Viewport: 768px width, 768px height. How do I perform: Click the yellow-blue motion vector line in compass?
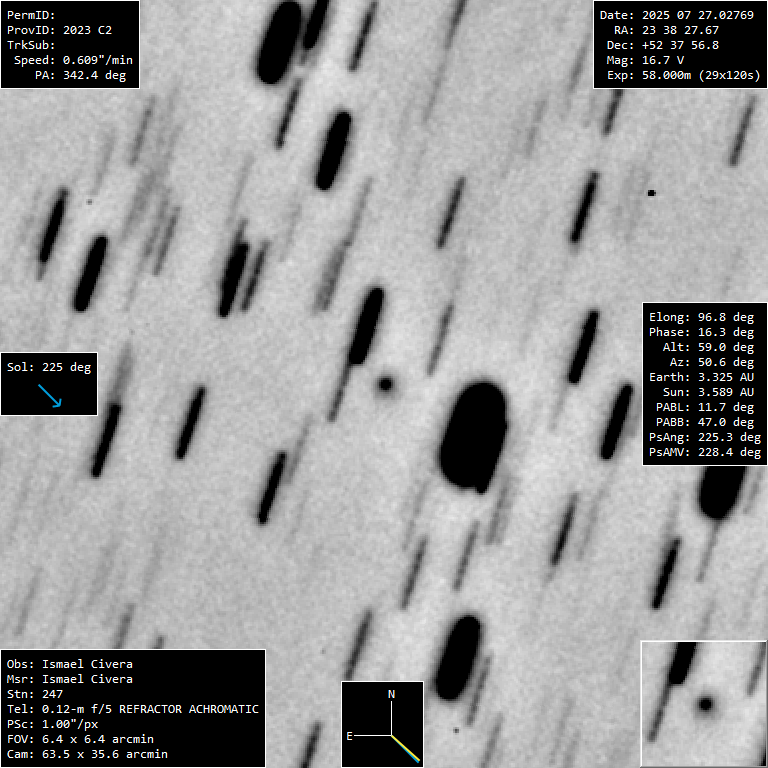(x=406, y=749)
